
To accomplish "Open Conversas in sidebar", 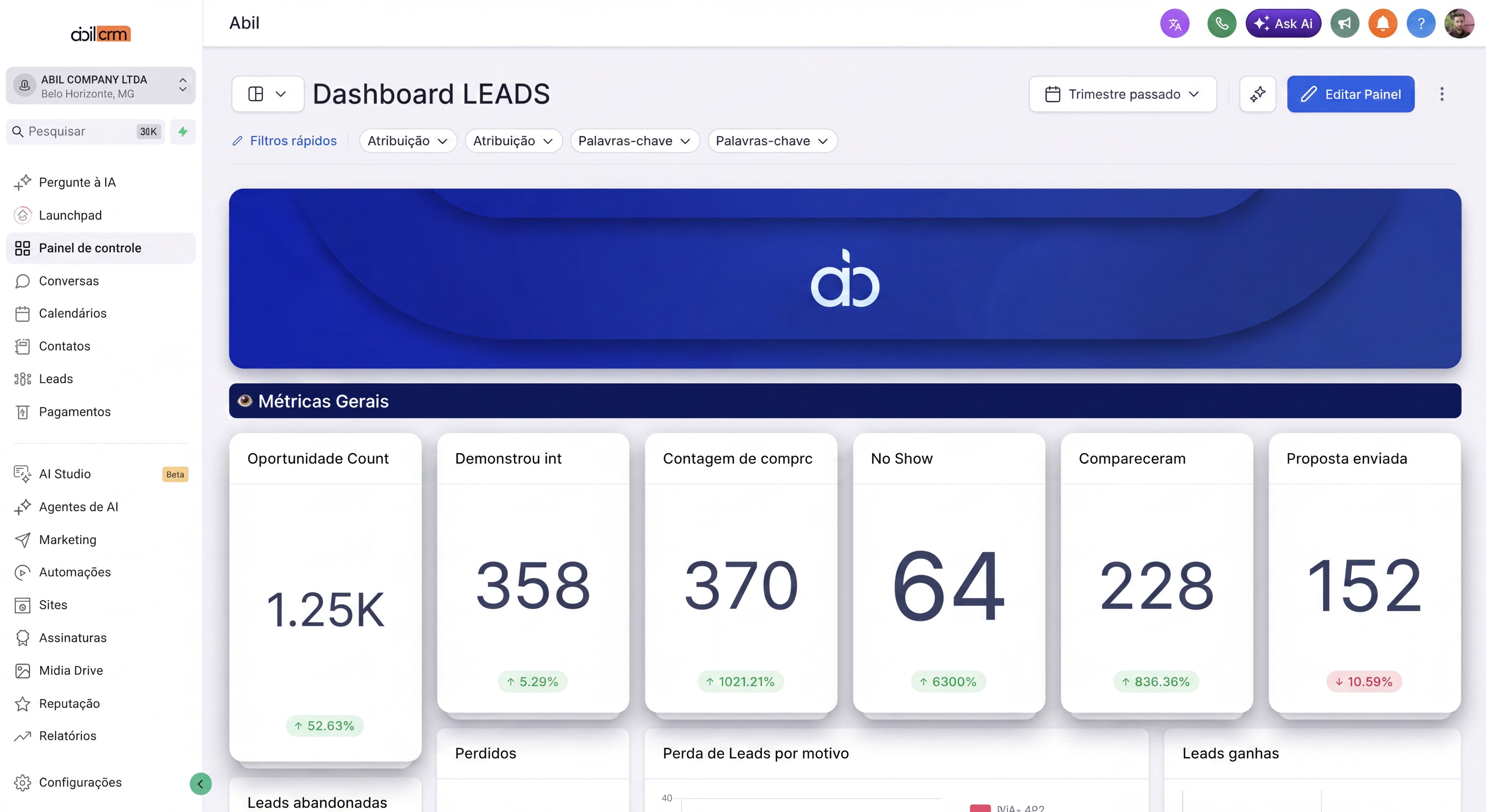I will tap(101, 281).
